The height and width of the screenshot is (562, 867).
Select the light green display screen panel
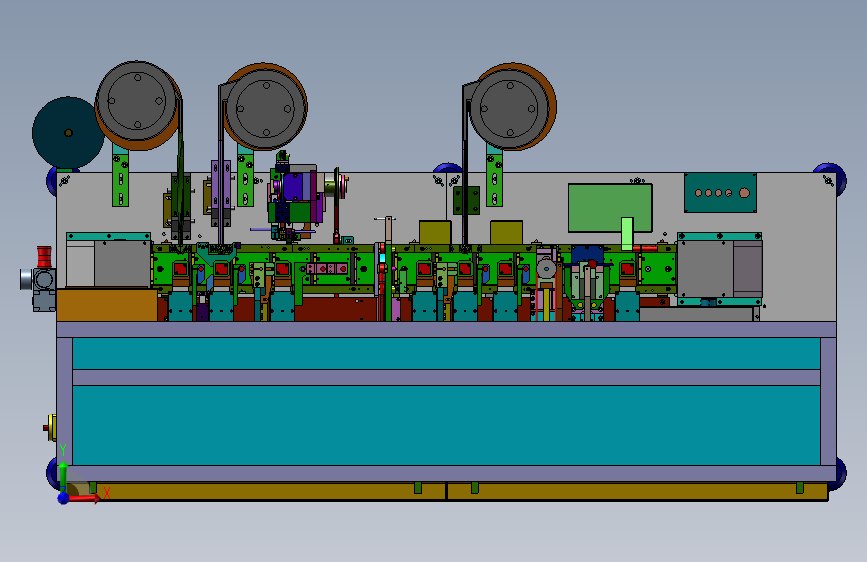pos(610,208)
